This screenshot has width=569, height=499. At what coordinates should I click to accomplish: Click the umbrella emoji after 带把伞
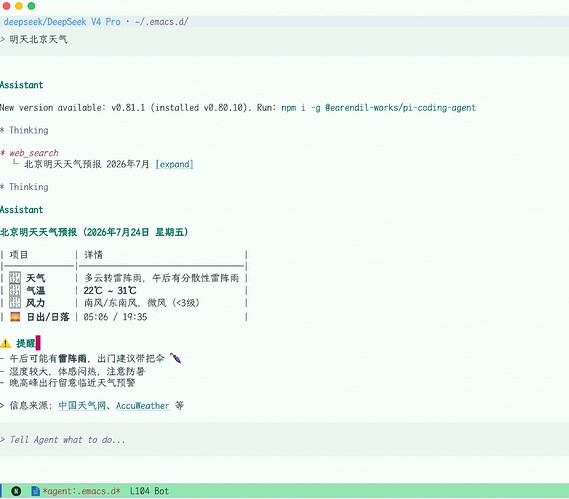pyautogui.click(x=175, y=359)
